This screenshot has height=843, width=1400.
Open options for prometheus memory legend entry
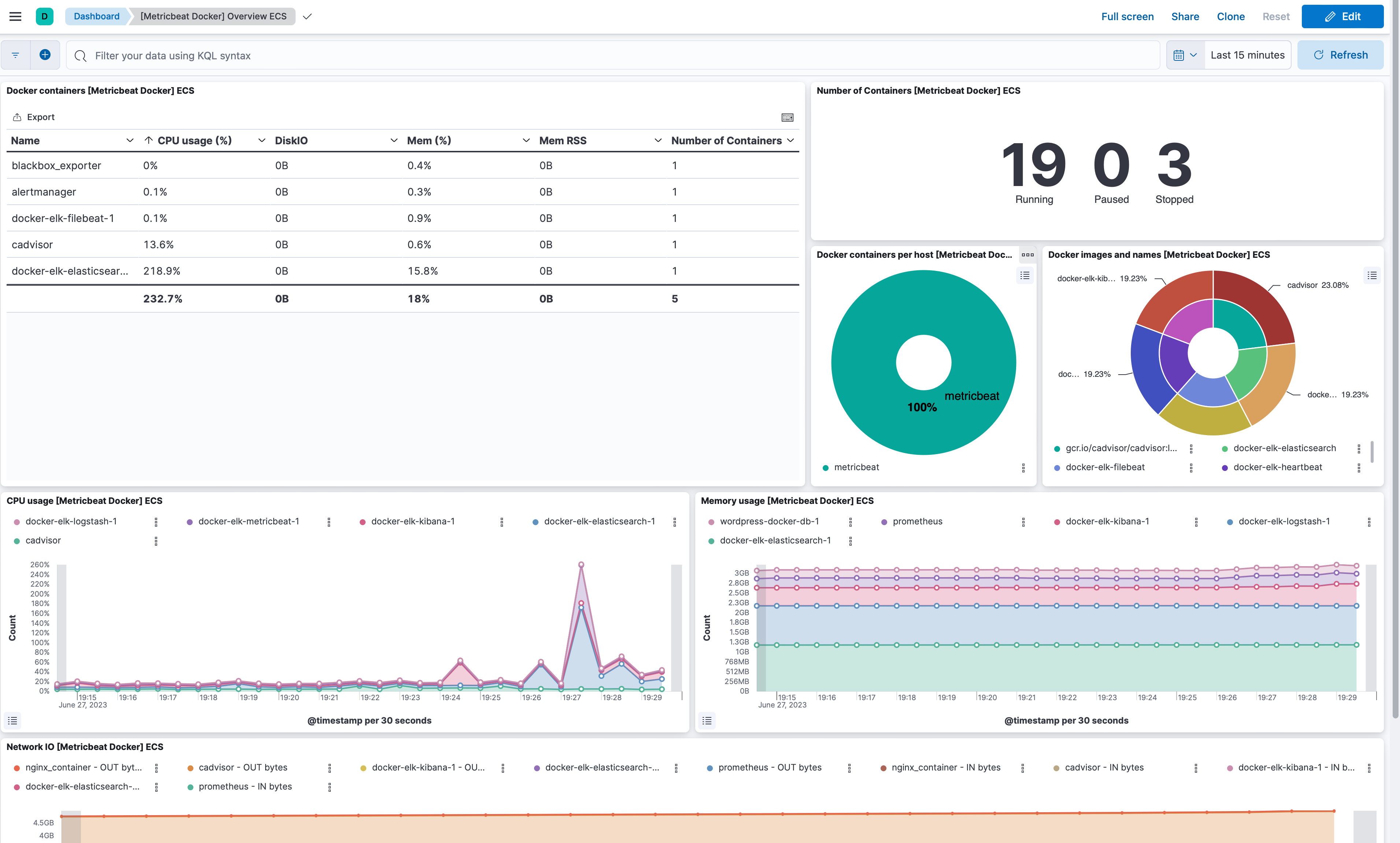1023,522
